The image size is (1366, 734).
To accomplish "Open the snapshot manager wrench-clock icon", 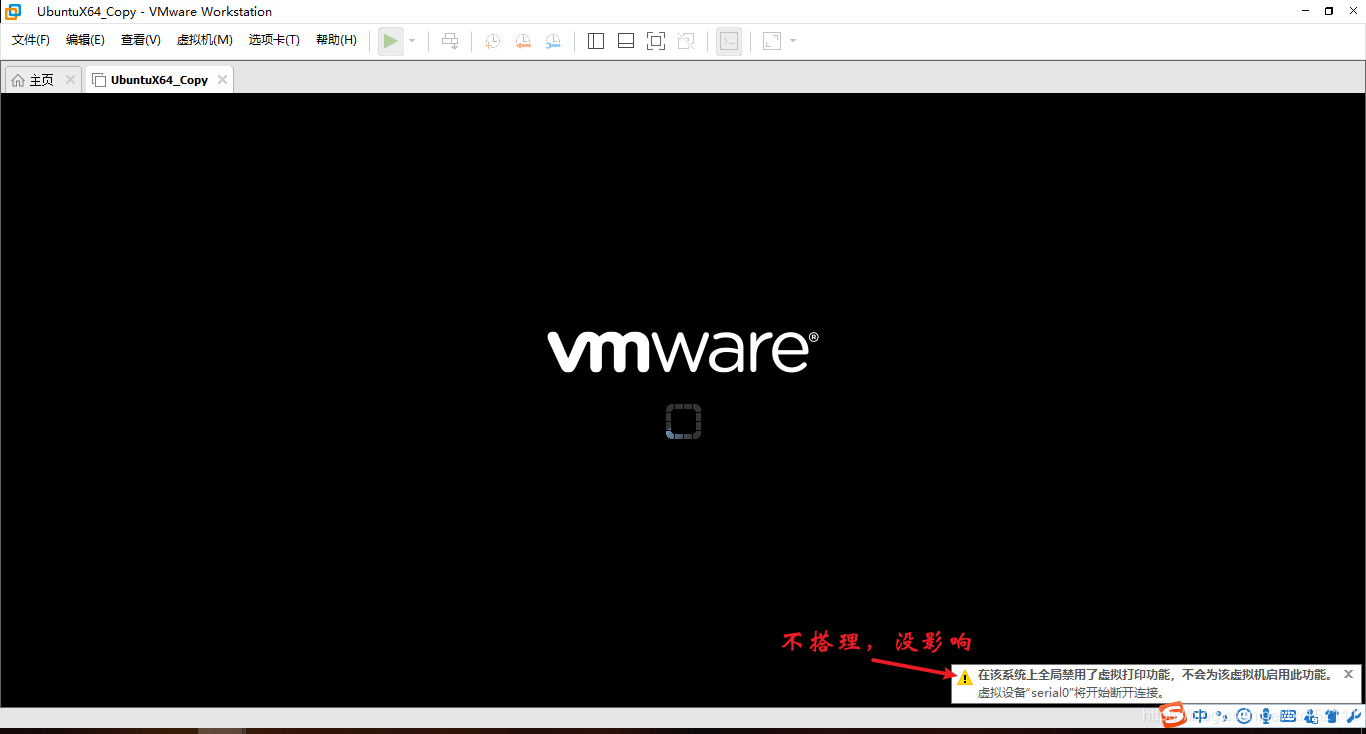I will (553, 41).
